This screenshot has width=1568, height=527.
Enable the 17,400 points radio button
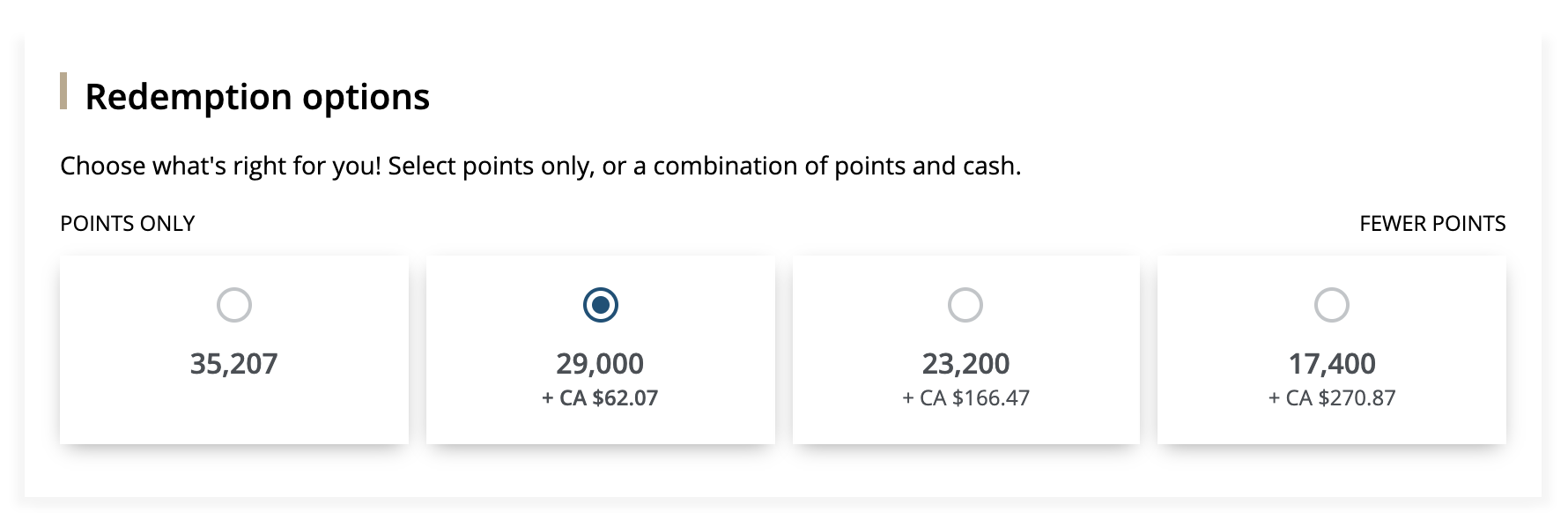[x=1331, y=305]
